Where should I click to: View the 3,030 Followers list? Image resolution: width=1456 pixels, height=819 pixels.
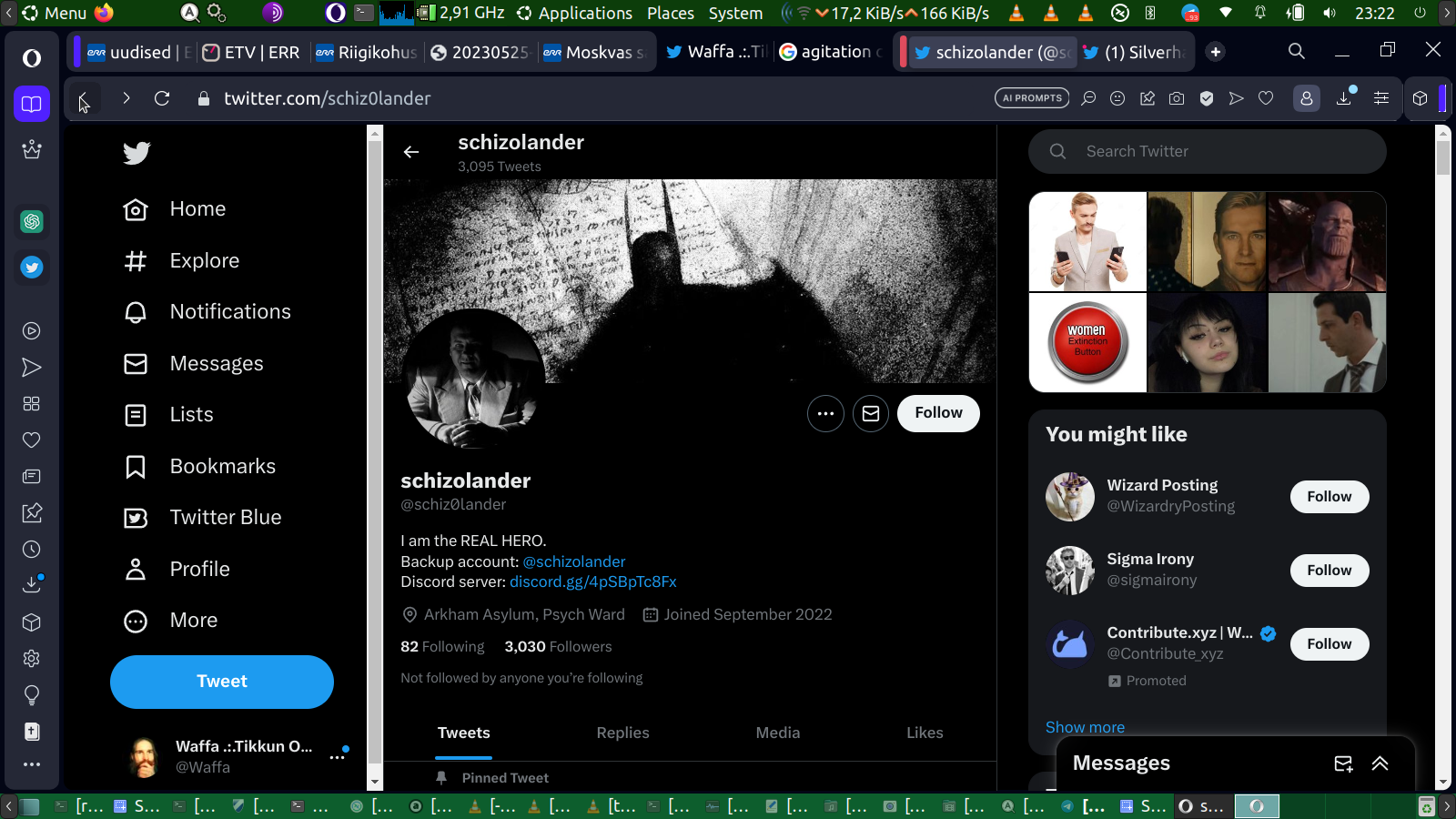[558, 647]
